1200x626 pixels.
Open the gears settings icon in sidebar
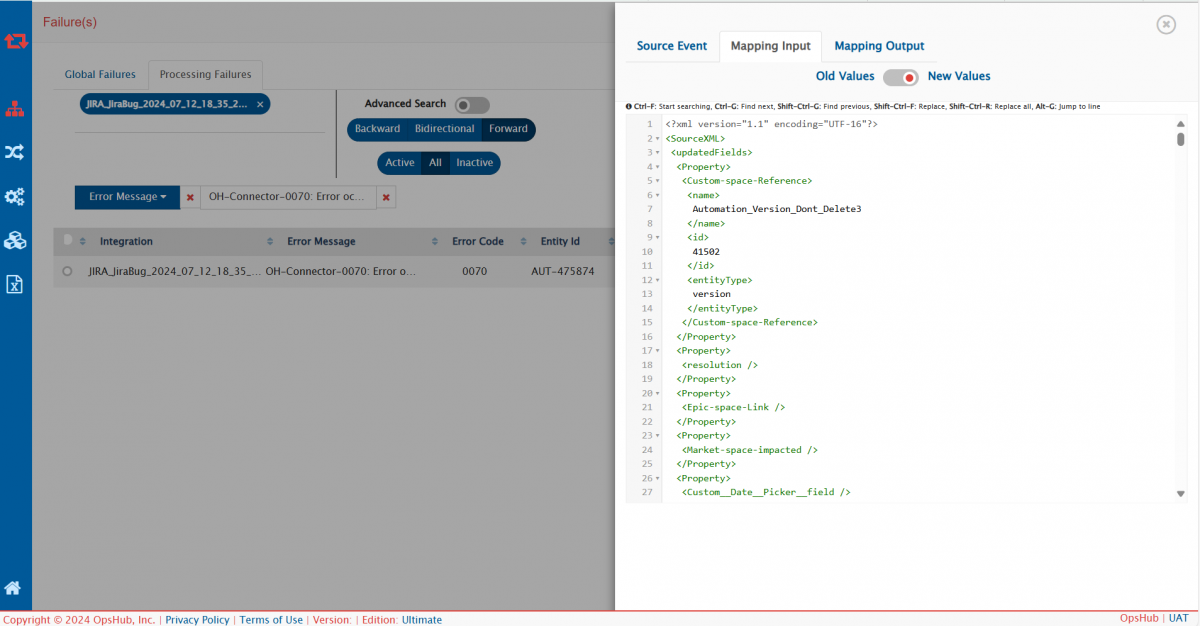(x=15, y=197)
